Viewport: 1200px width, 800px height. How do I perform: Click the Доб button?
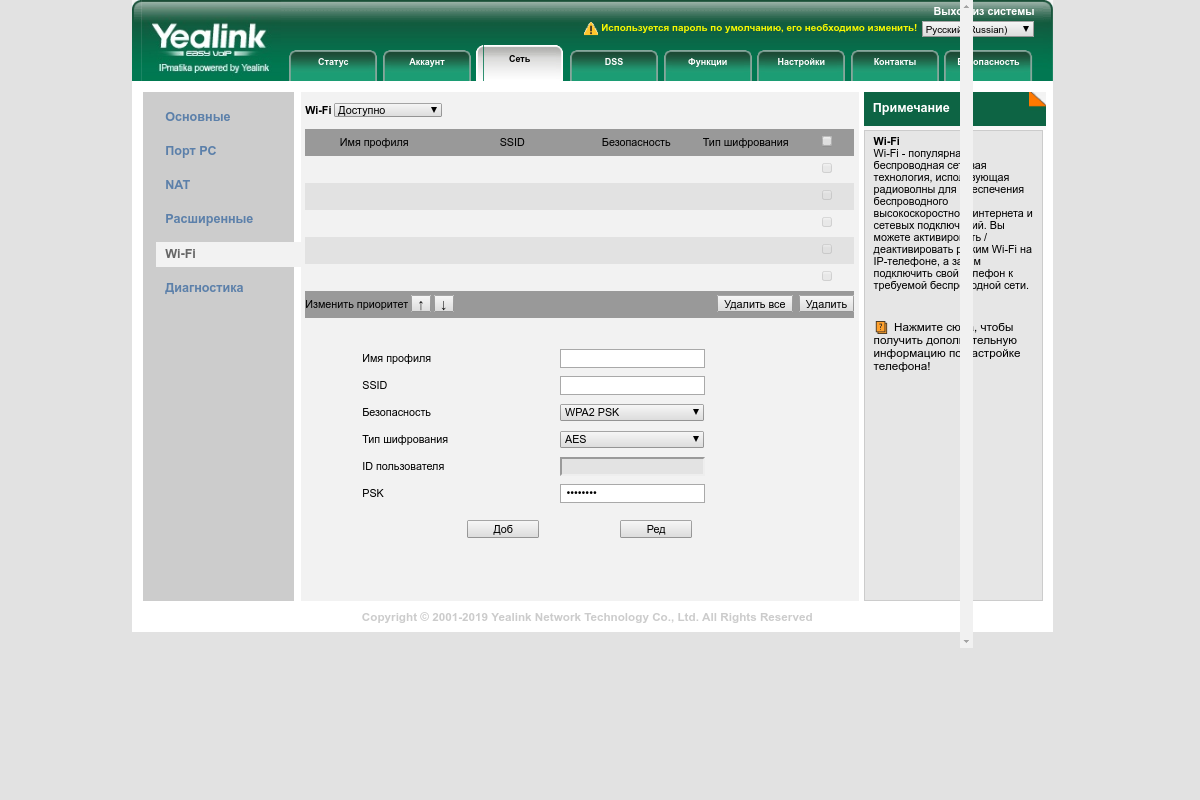point(503,529)
